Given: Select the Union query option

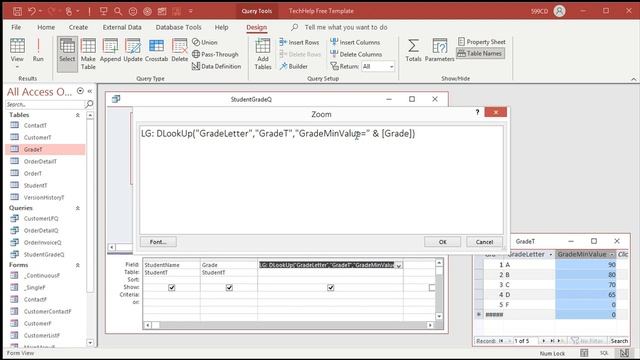Looking at the screenshot, I should coord(205,42).
